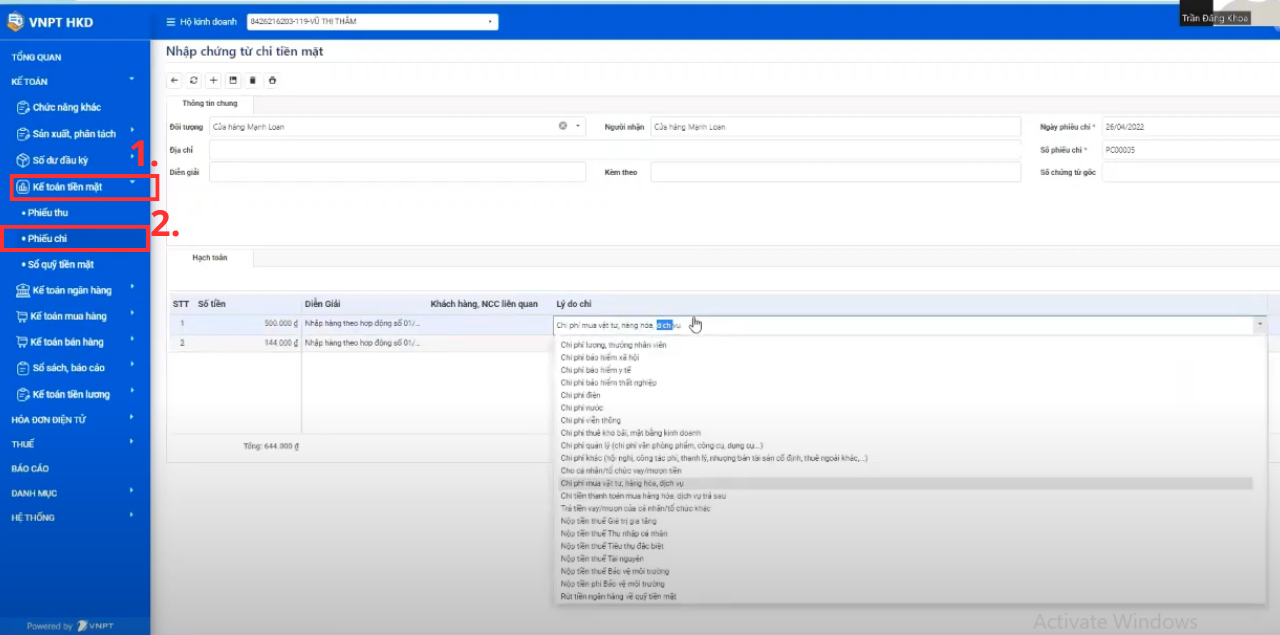Delete the voucher with the trash icon
This screenshot has height=635, width=1280.
coord(252,80)
